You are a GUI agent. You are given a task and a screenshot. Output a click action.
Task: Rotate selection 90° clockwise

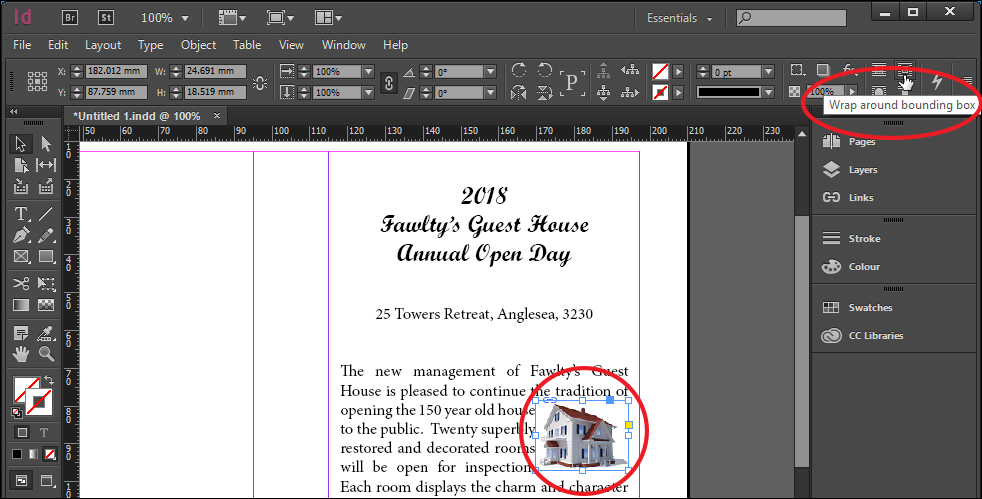[519, 70]
